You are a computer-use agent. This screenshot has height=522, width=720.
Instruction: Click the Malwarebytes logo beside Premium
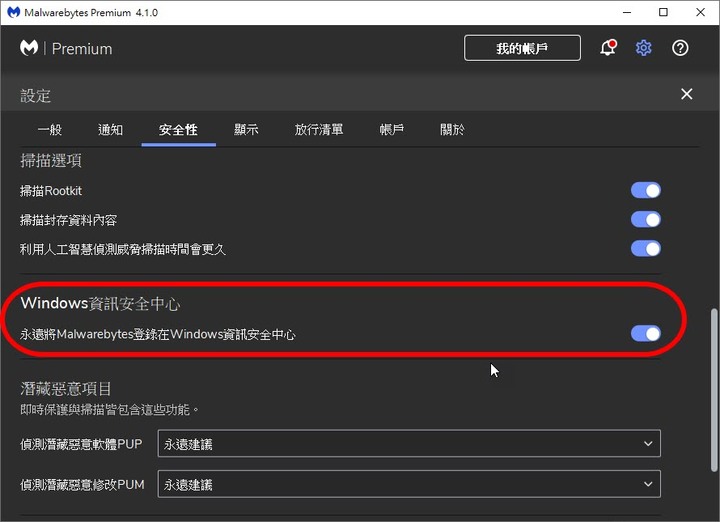(29, 48)
